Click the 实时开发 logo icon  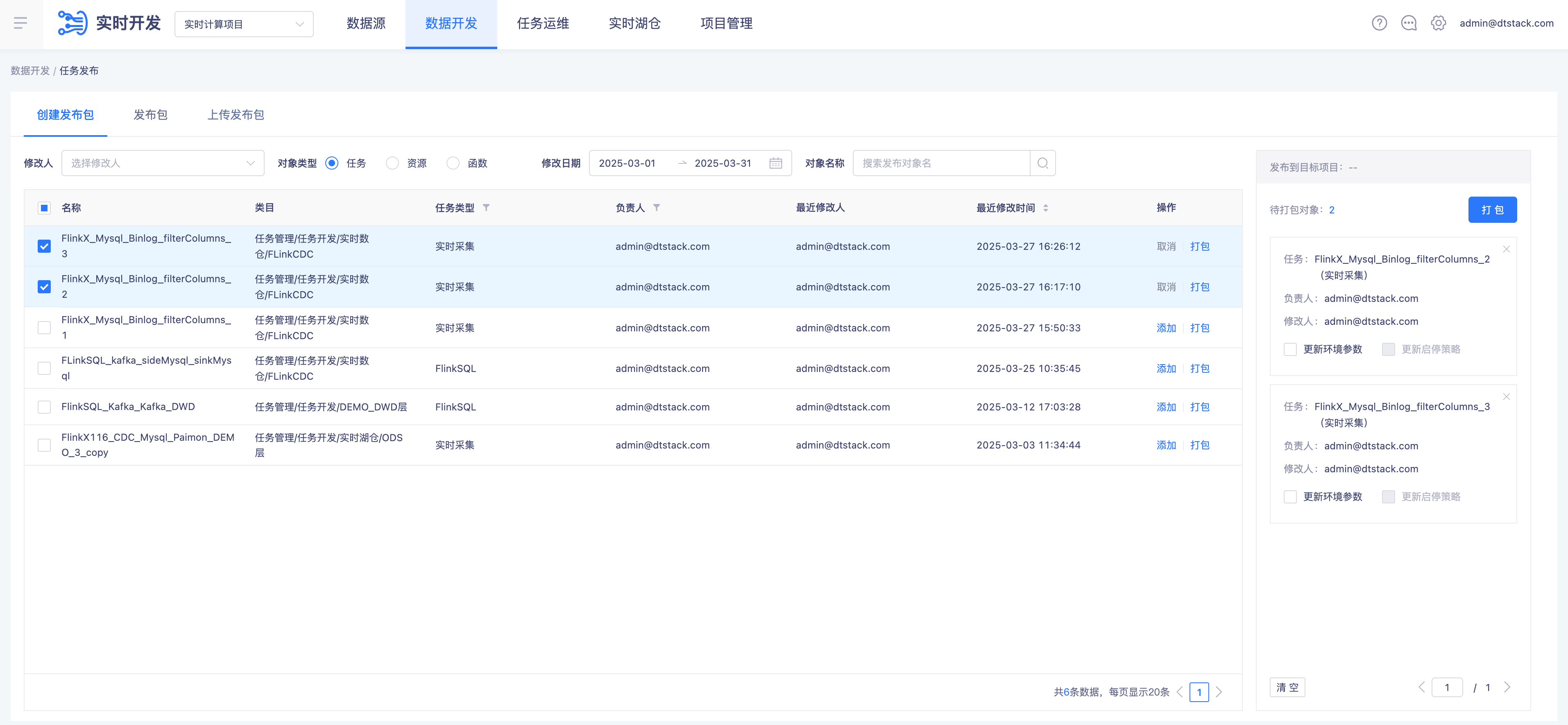click(x=73, y=23)
